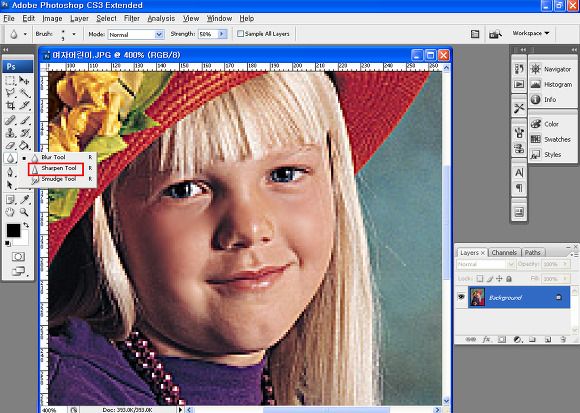The width and height of the screenshot is (580, 413).
Task: Open the Workspace dropdown
Action: click(530, 33)
